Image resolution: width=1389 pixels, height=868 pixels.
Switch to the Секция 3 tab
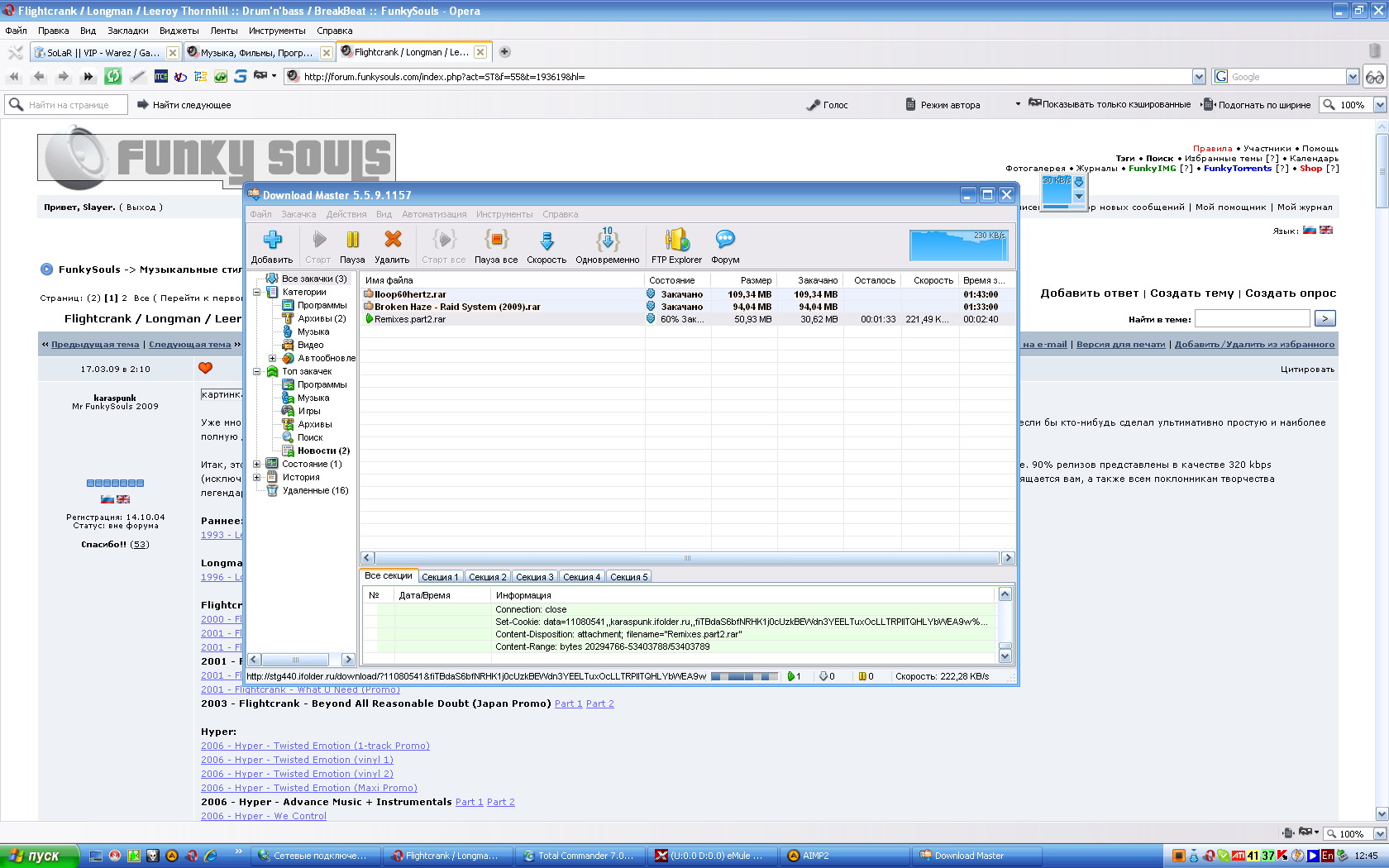[x=534, y=577]
